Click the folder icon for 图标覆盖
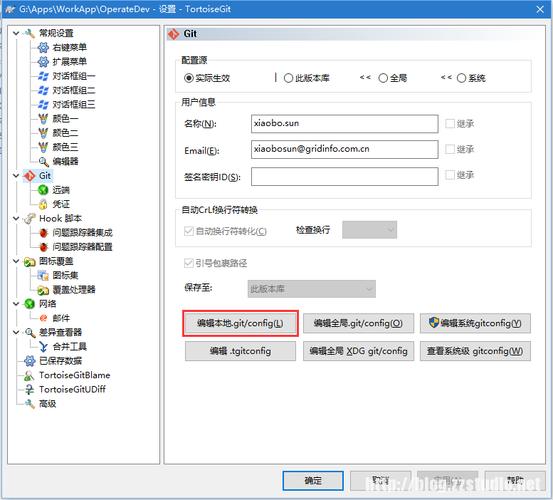 (30, 261)
